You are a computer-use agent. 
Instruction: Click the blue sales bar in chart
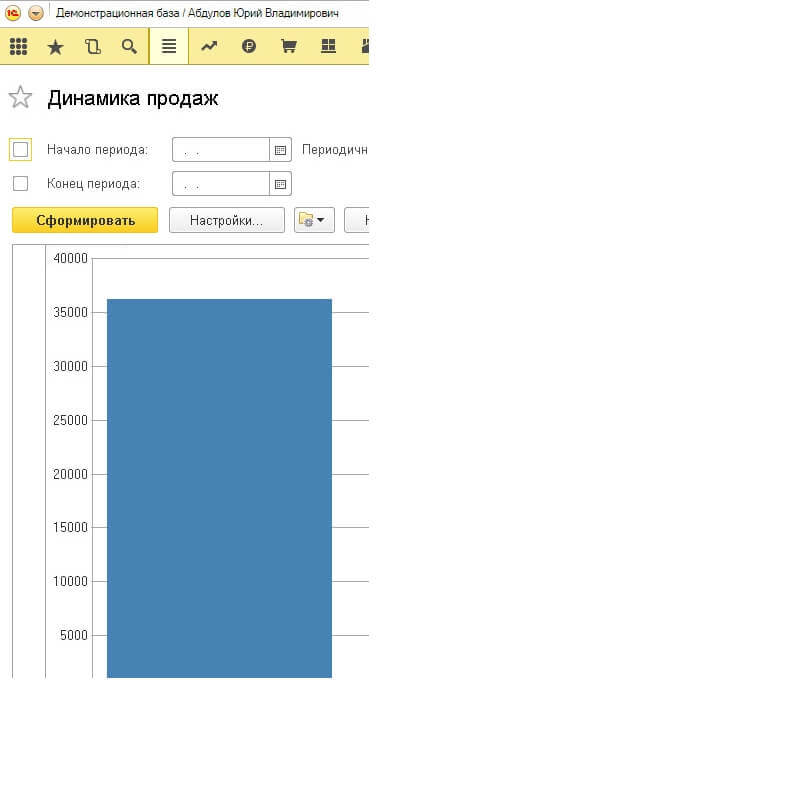219,488
